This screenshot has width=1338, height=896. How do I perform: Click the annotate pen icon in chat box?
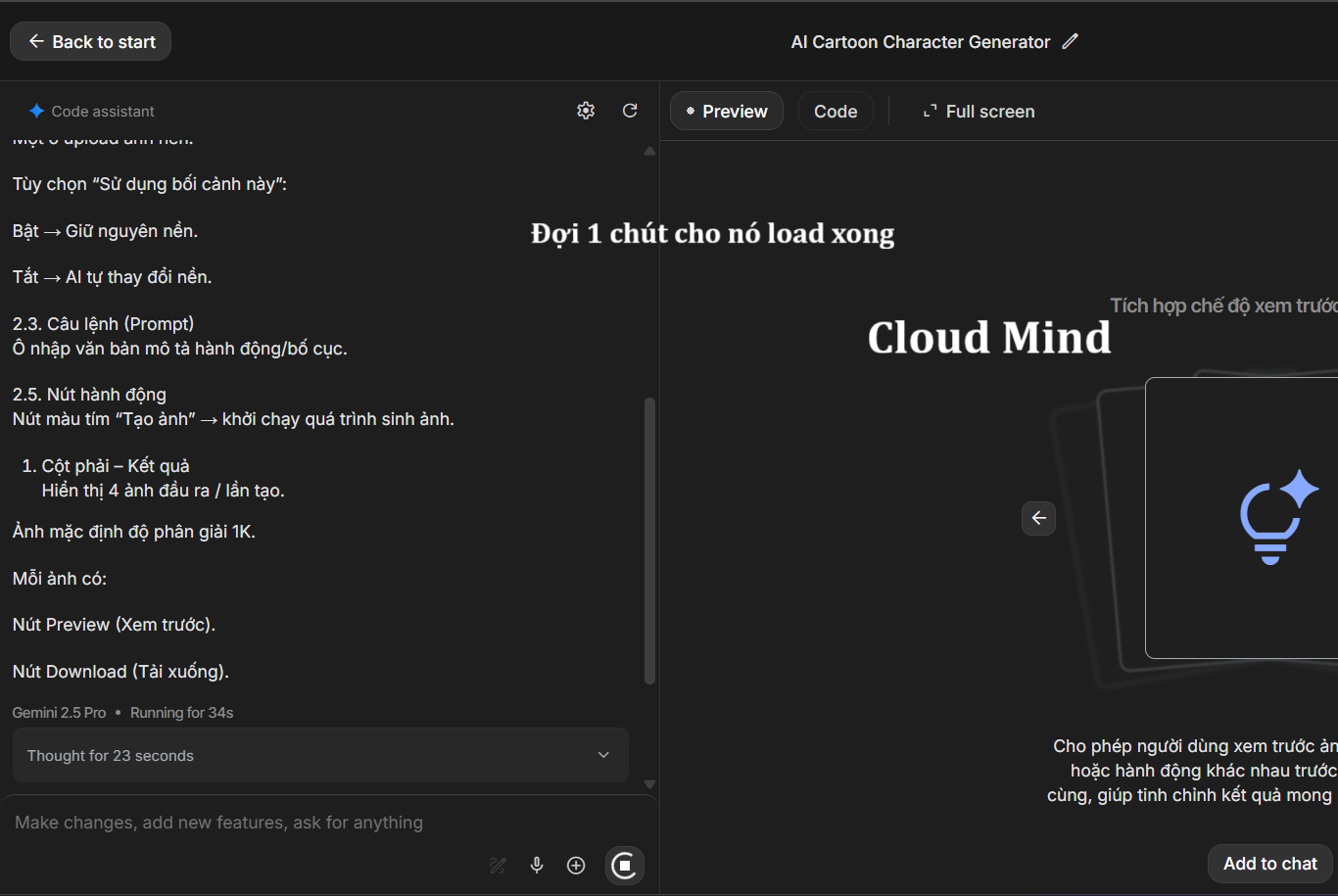pos(498,865)
